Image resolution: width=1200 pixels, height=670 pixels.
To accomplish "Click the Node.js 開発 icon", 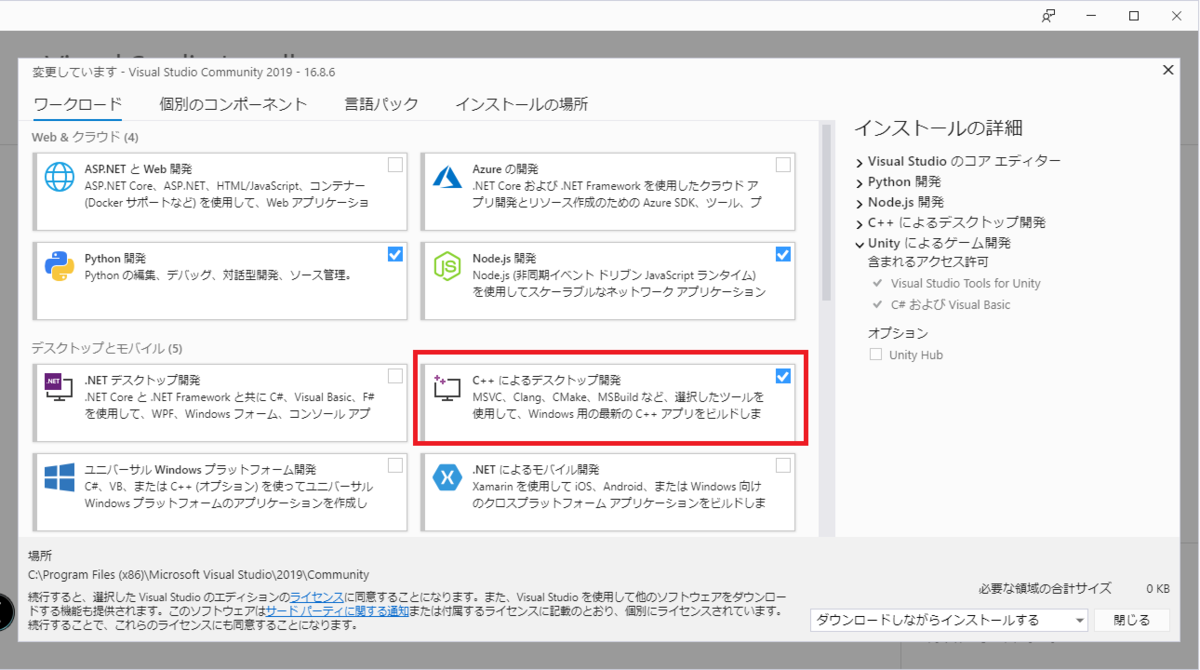I will tap(449, 266).
